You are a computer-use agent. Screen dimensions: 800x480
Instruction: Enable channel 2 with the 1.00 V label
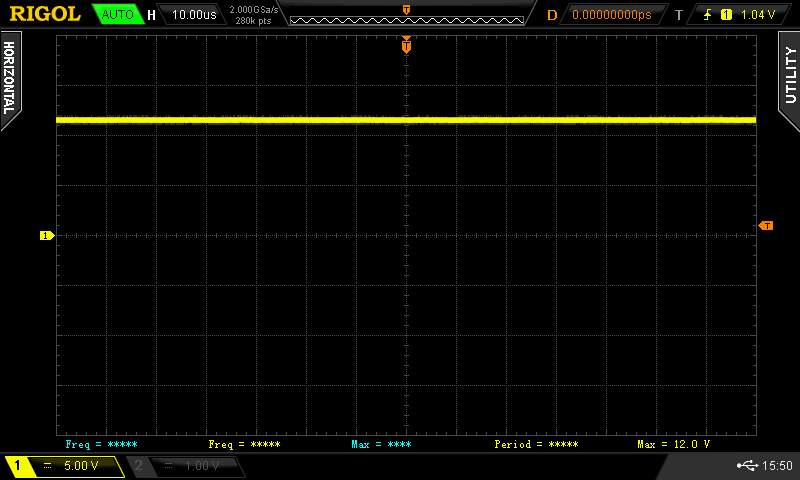[185, 466]
